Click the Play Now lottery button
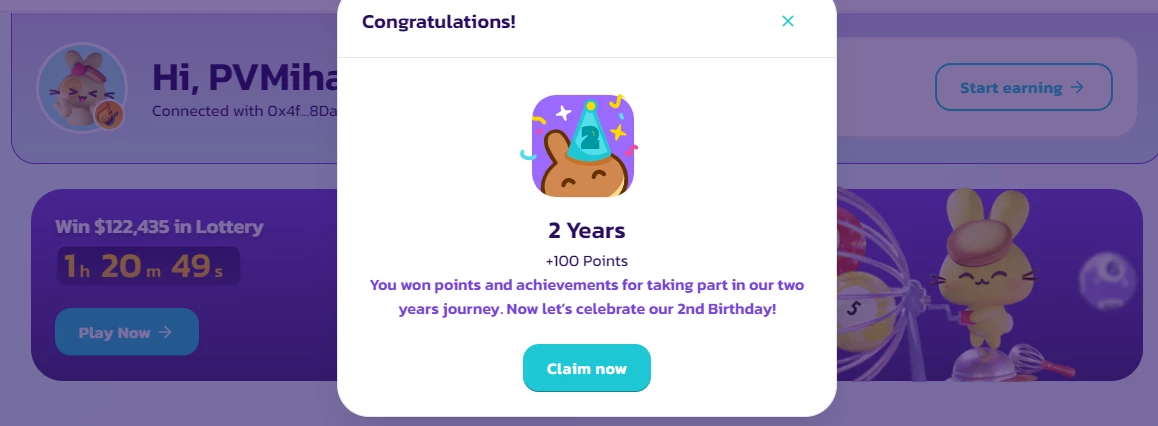The height and width of the screenshot is (426, 1158). tap(126, 332)
